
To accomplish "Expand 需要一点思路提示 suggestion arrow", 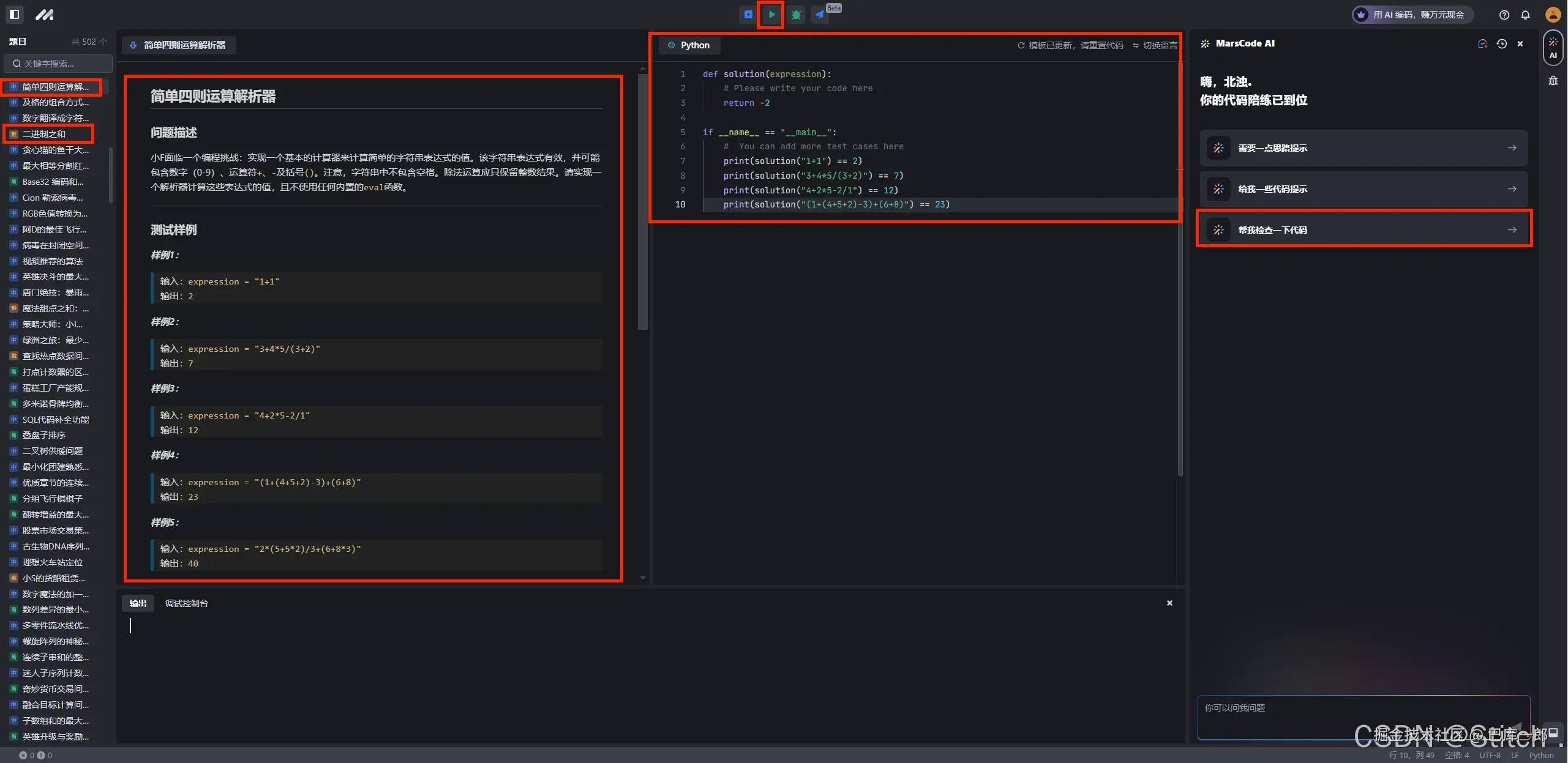I will coord(1512,148).
